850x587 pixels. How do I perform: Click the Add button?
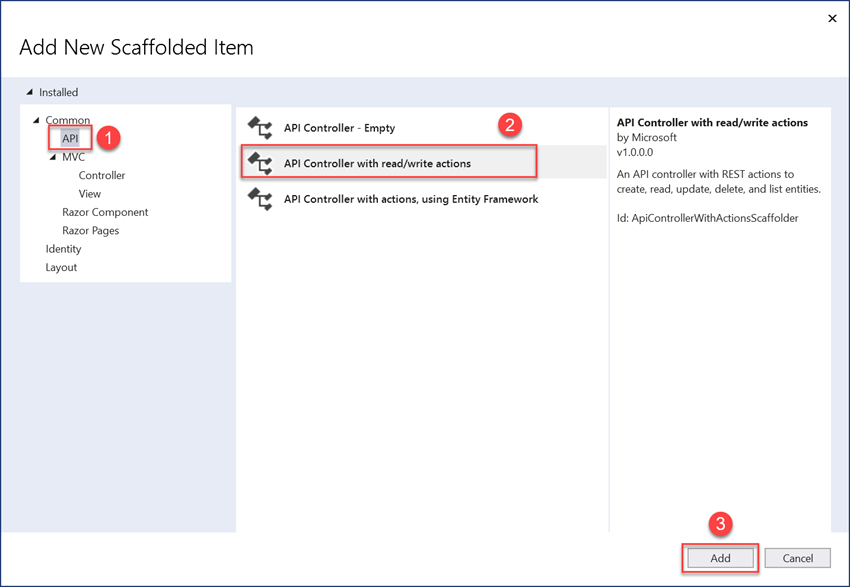pos(719,558)
